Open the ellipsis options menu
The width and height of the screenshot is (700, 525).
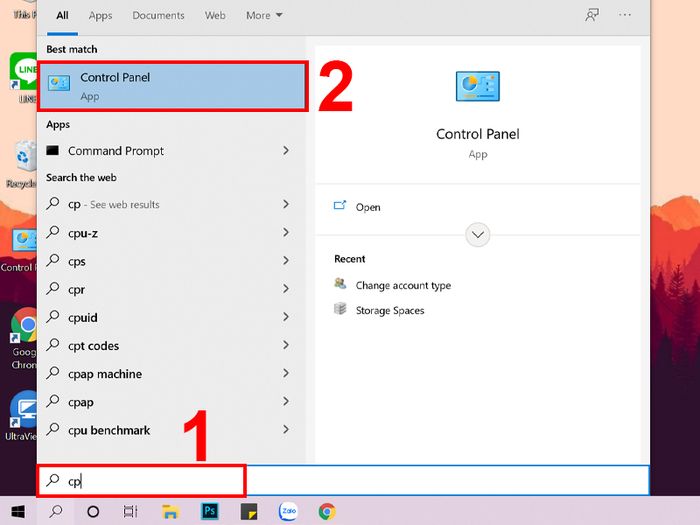coord(625,15)
